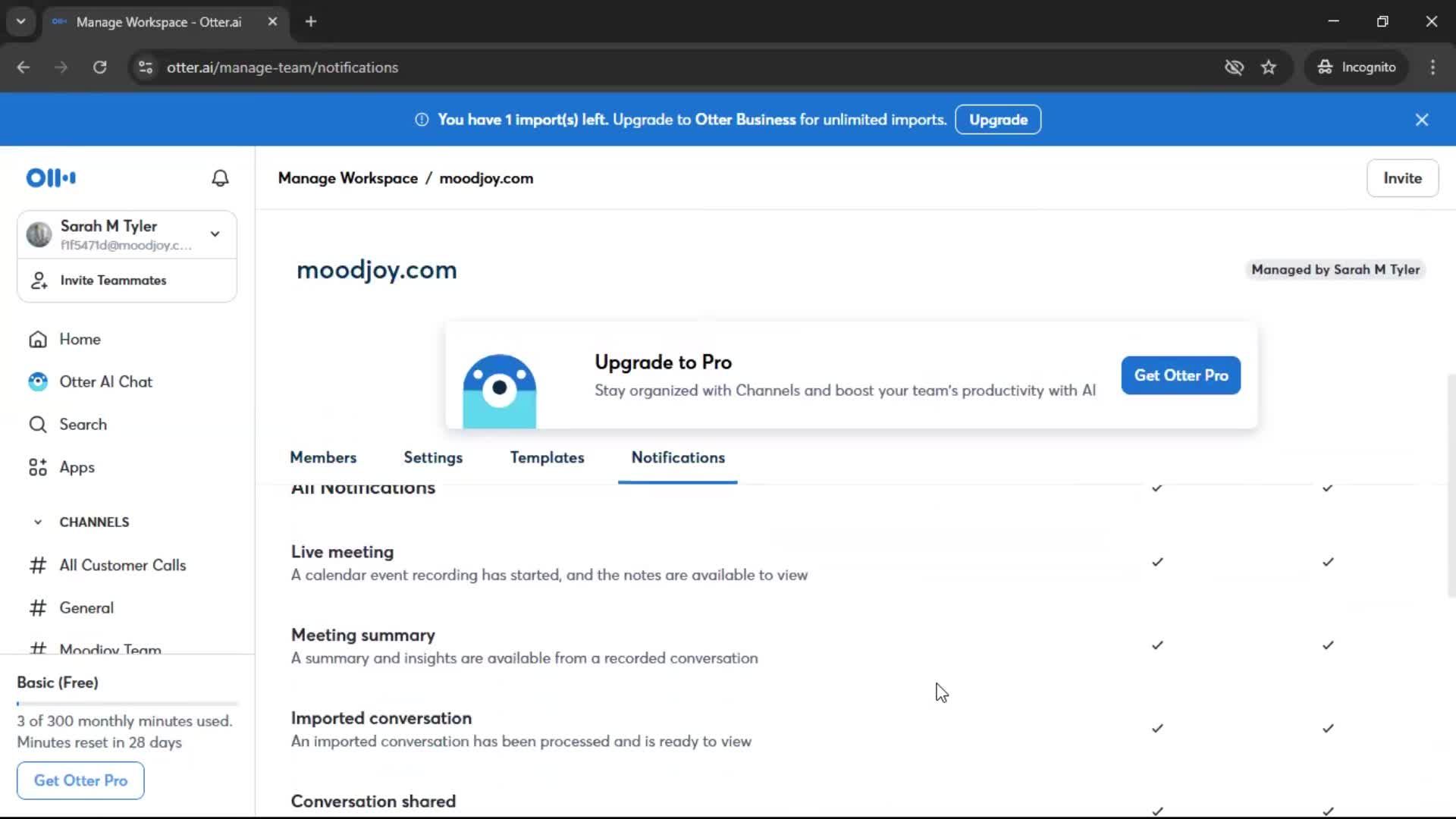Expand the Sarah M Tyler account dropdown
Image resolution: width=1456 pixels, height=819 pixels.
point(215,234)
